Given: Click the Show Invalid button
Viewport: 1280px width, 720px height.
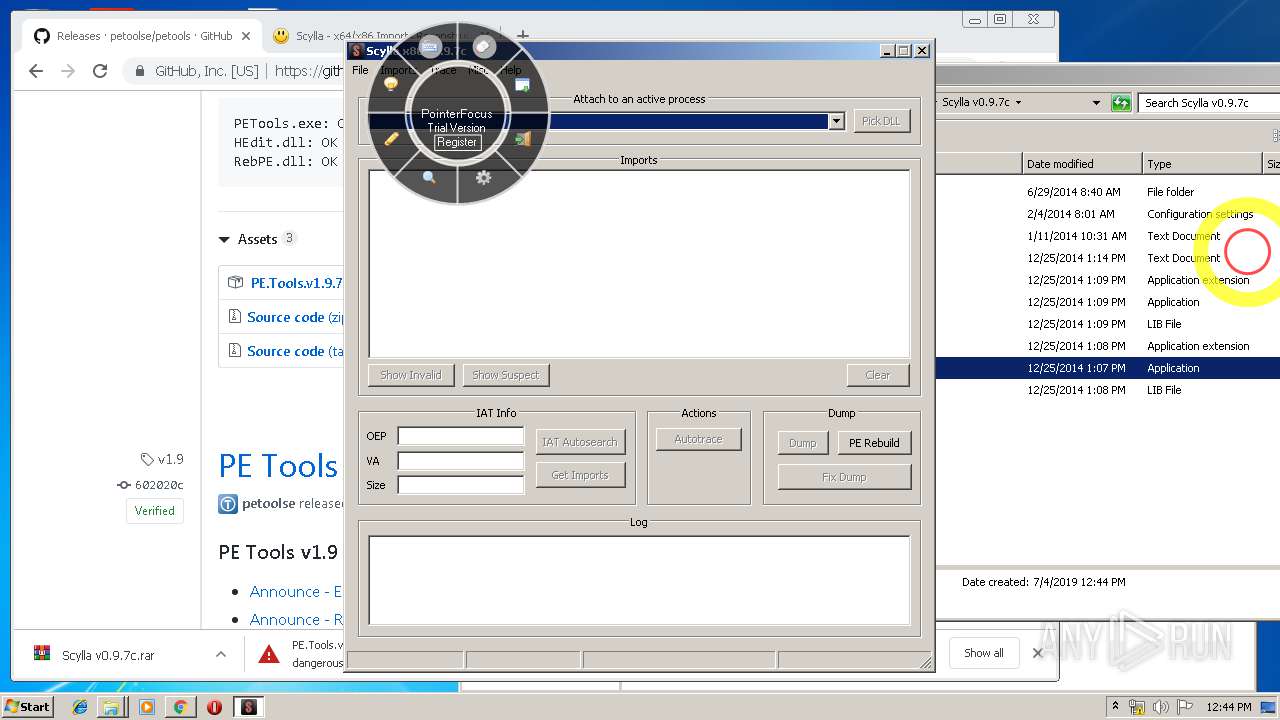Looking at the screenshot, I should [411, 375].
